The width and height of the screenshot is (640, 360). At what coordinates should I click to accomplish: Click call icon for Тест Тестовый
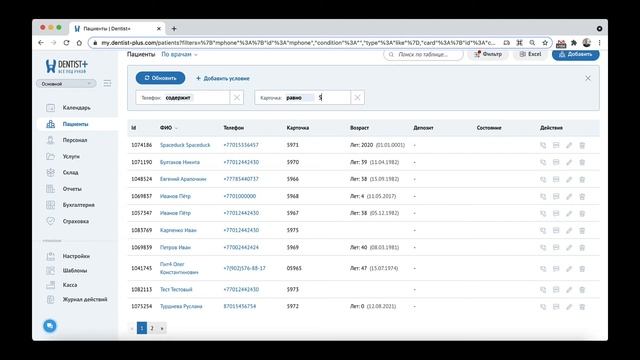tap(543, 290)
